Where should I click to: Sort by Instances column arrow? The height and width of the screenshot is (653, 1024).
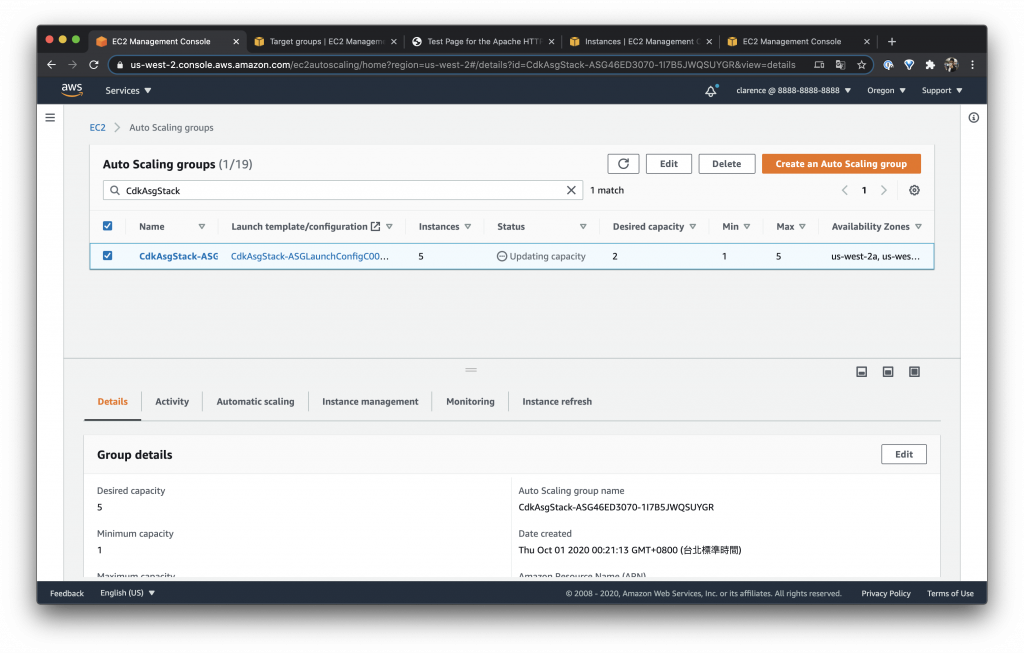click(468, 227)
